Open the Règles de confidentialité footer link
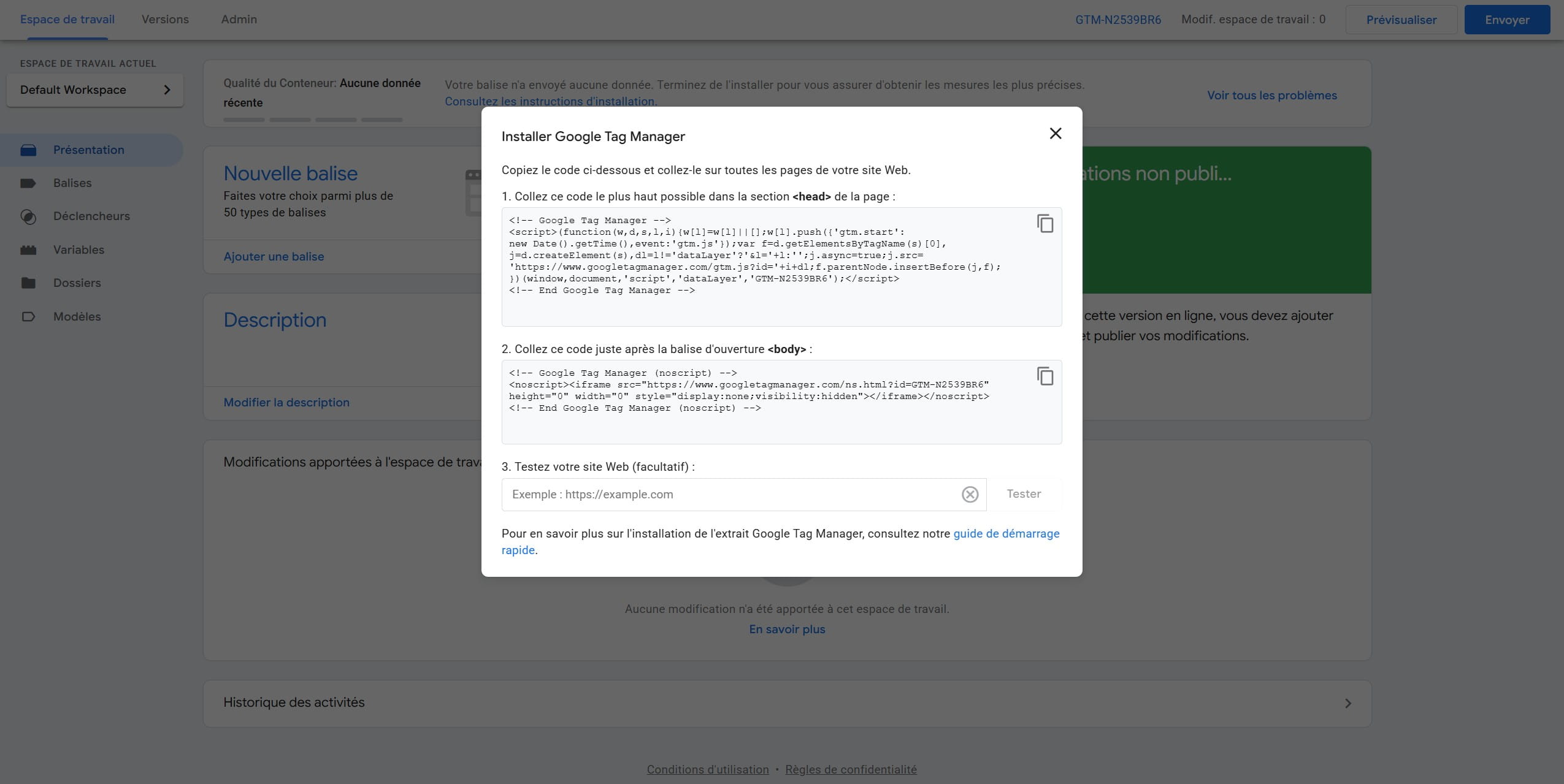The height and width of the screenshot is (784, 1564). pyautogui.click(x=851, y=770)
